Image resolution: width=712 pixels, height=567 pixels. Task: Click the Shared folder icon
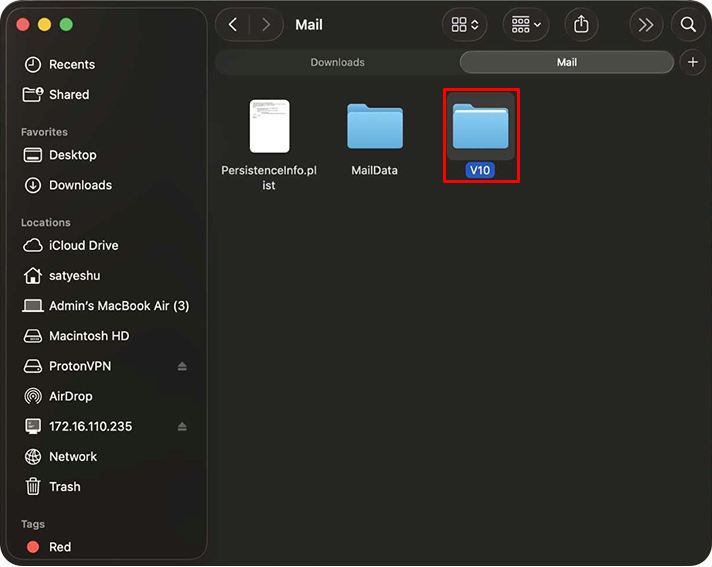pos(33,94)
